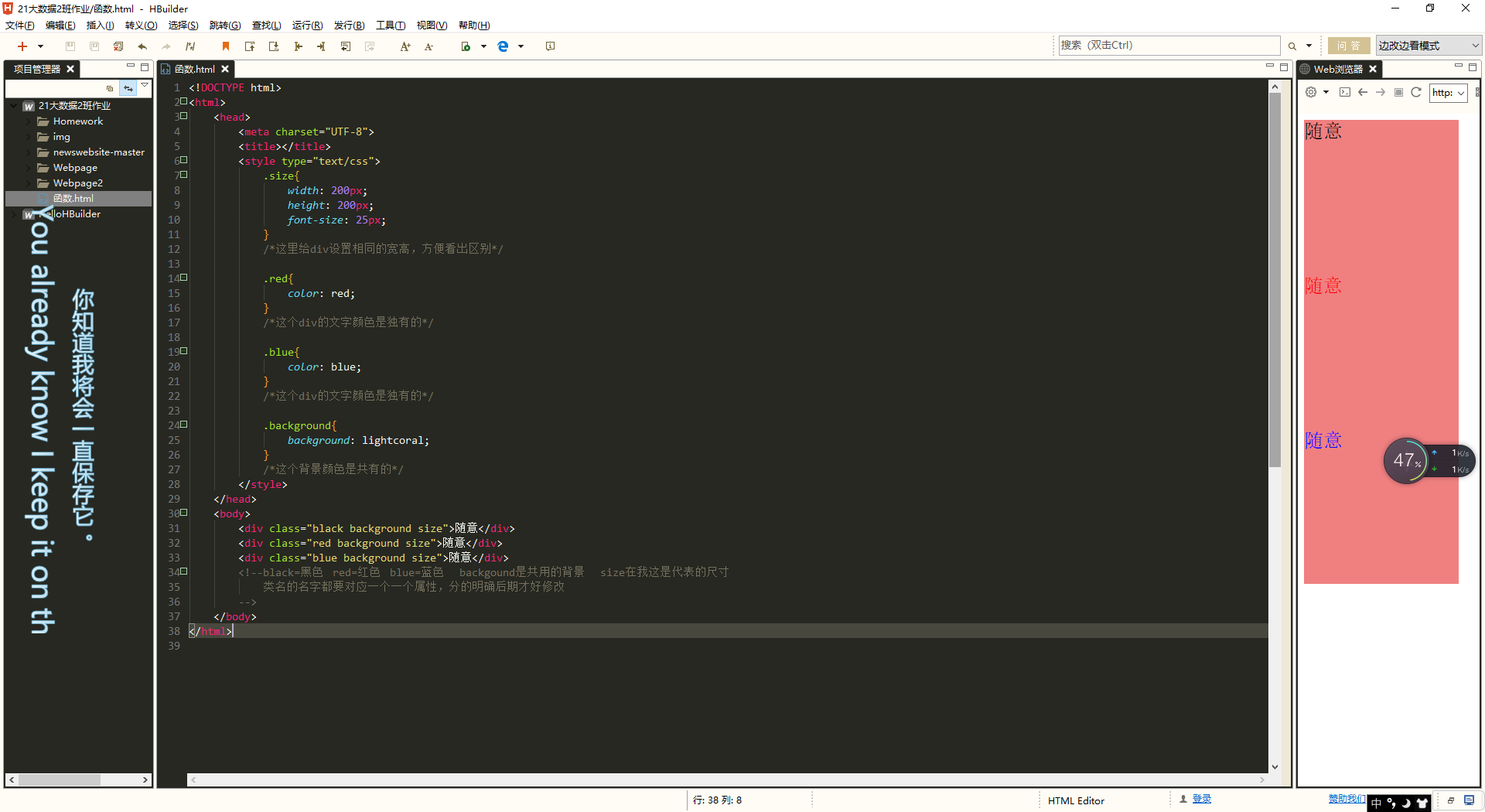Screen dimensions: 1485x812
Task: Click the search magnifier icon
Action: (x=1292, y=46)
